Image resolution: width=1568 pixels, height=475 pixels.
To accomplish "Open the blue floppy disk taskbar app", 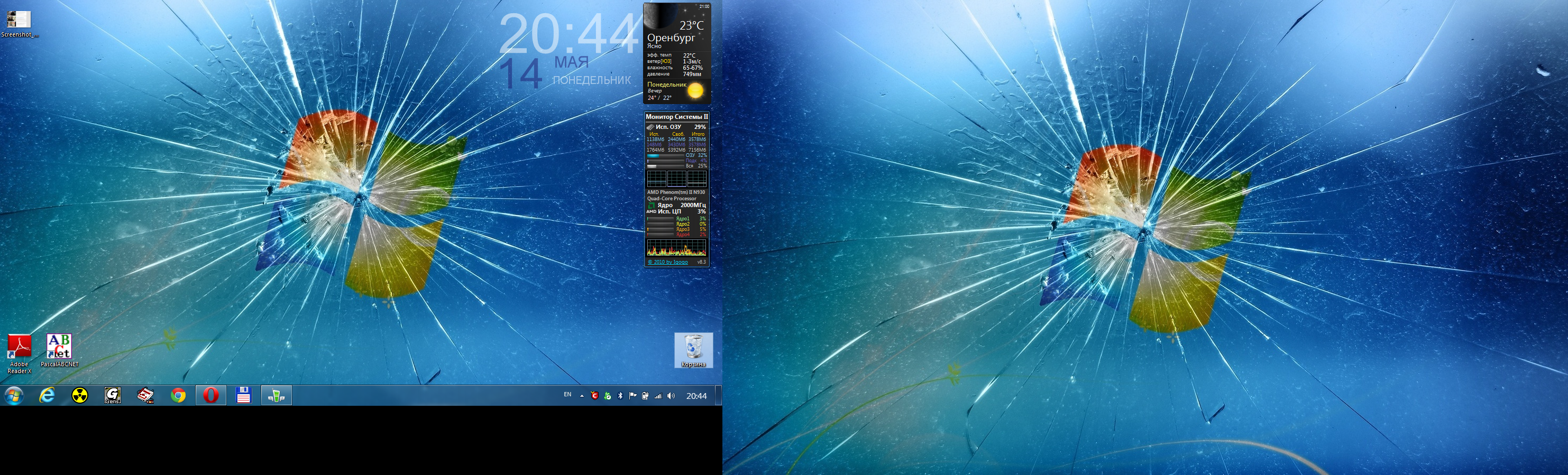I will tap(243, 395).
